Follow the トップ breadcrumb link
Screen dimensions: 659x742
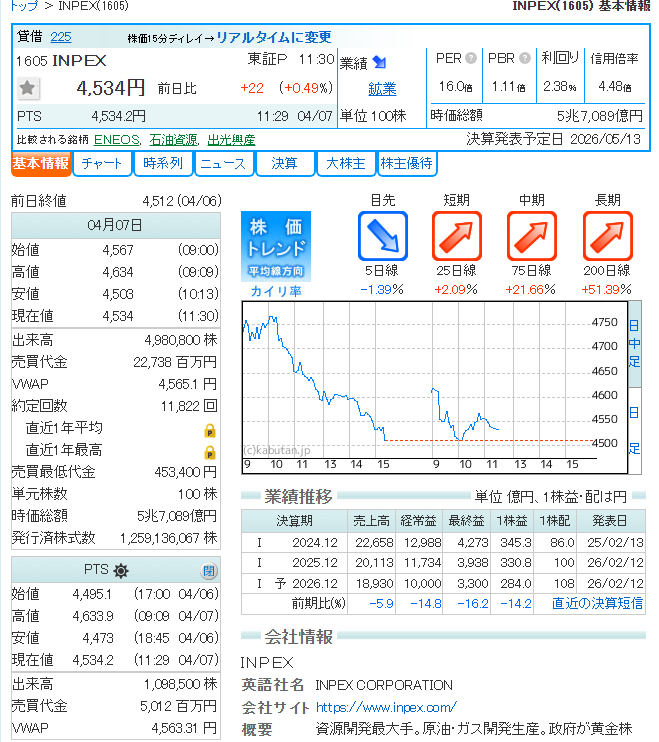(x=24, y=6)
